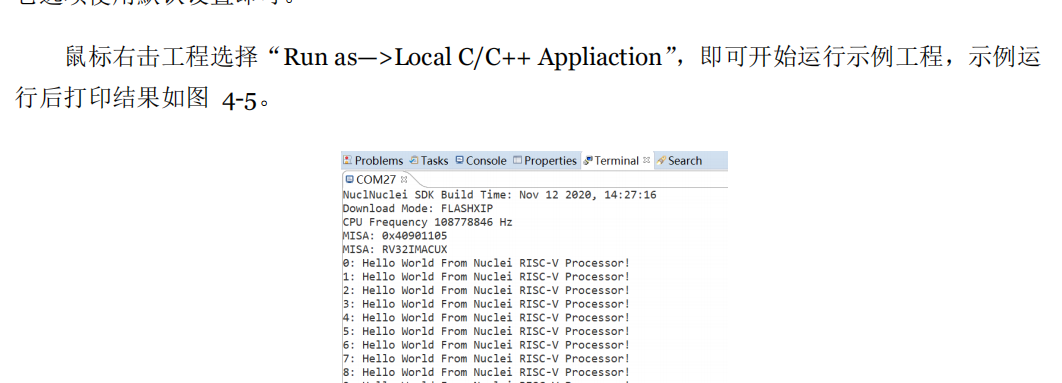Click the '5: Hello World' output line
Image resolution: width=1062 pixels, height=383 pixels.
[x=486, y=331]
